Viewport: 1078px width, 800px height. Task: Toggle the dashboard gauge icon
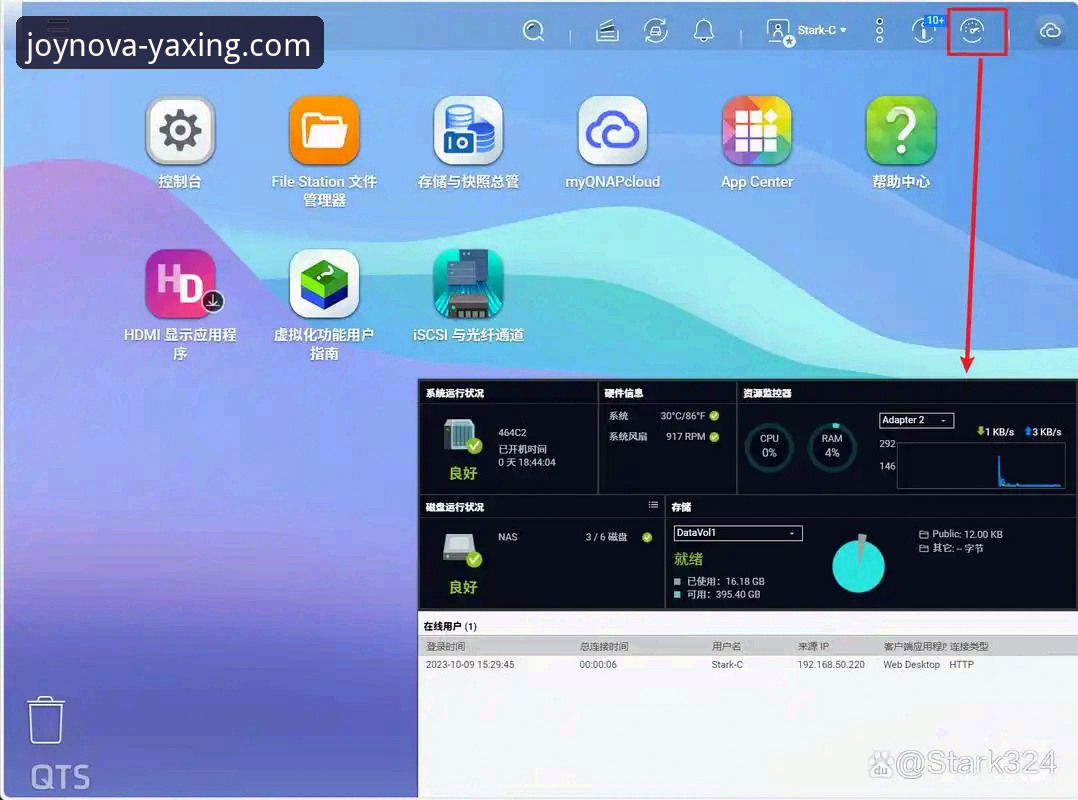pos(972,30)
